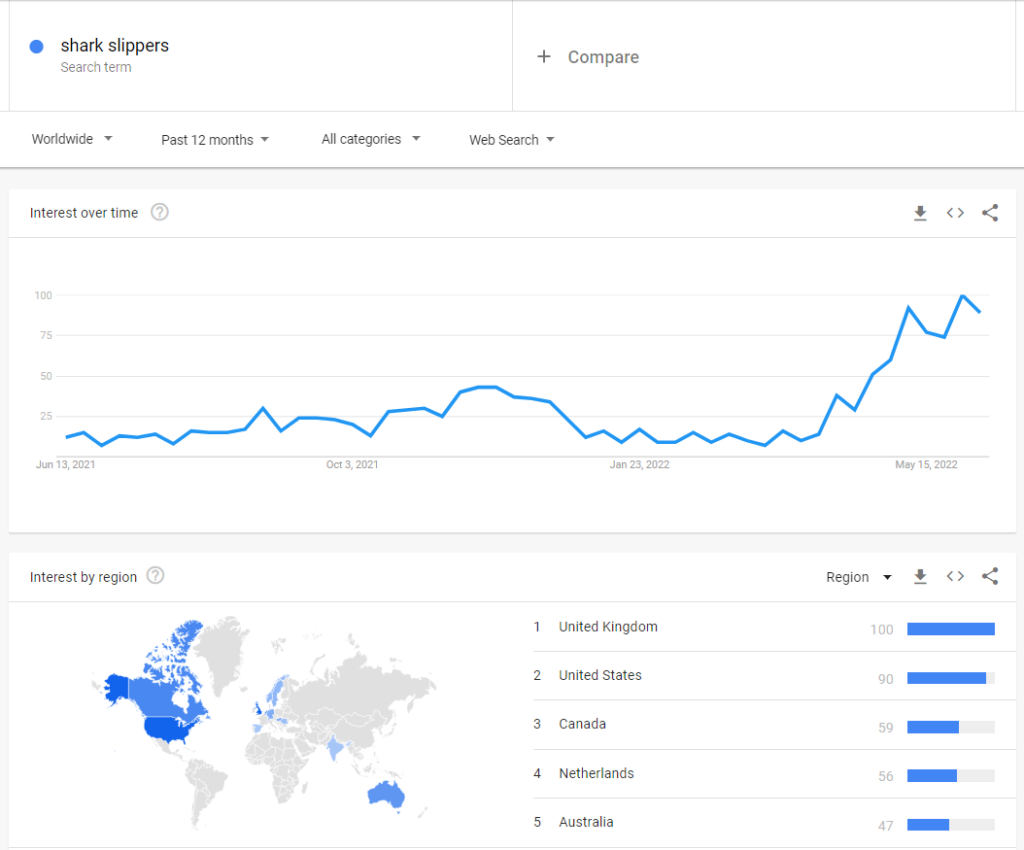The width and height of the screenshot is (1024, 850).
Task: Click the blue dot for shark slippers
Action: click(37, 46)
